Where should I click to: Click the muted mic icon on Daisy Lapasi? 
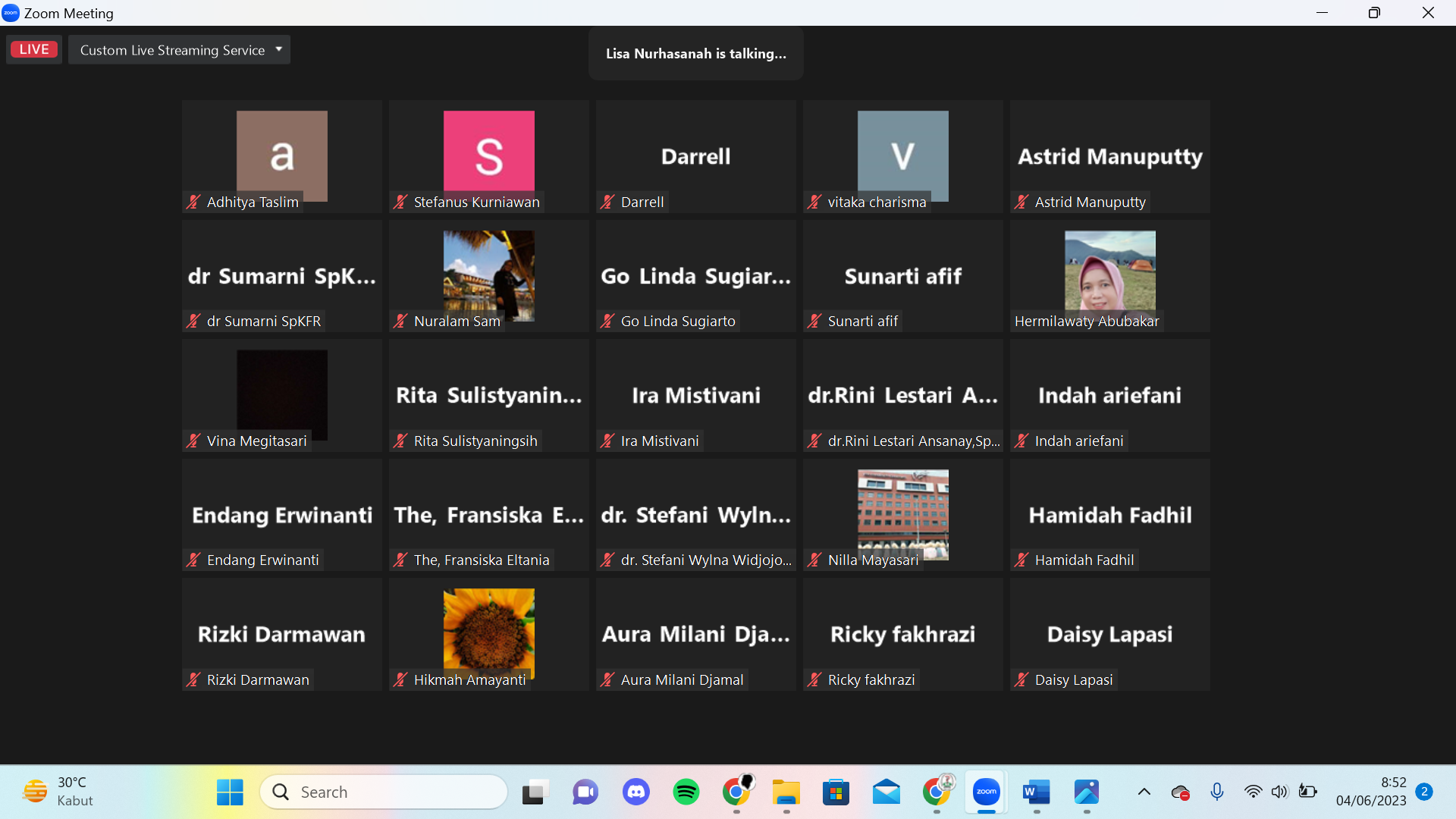1021,679
